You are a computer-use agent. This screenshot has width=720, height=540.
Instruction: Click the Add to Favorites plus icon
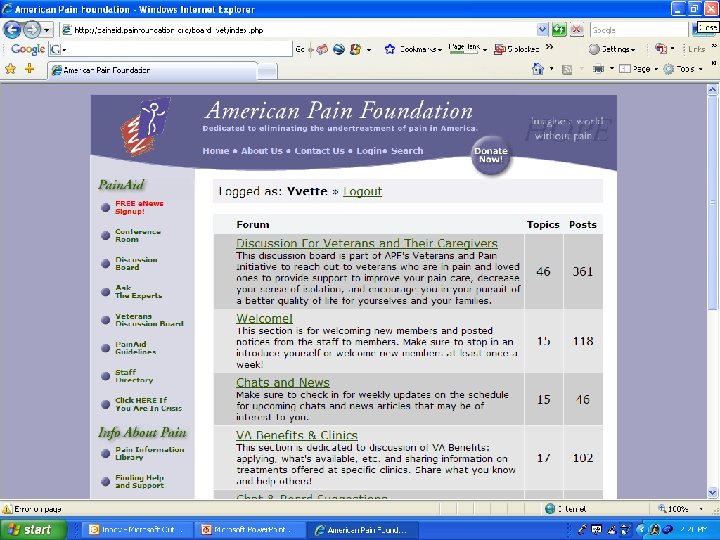pyautogui.click(x=29, y=69)
